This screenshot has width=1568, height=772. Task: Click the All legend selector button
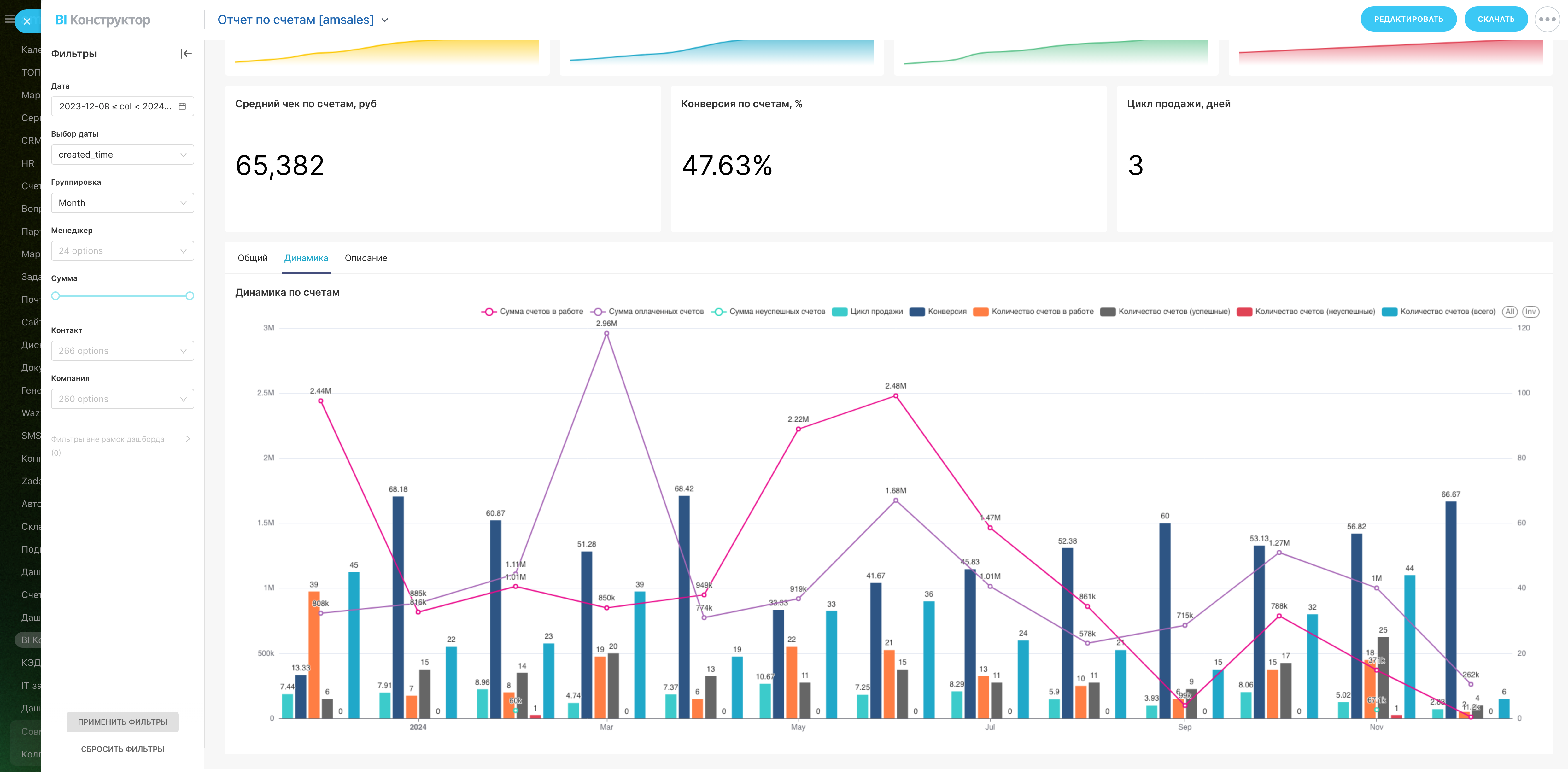(1509, 312)
